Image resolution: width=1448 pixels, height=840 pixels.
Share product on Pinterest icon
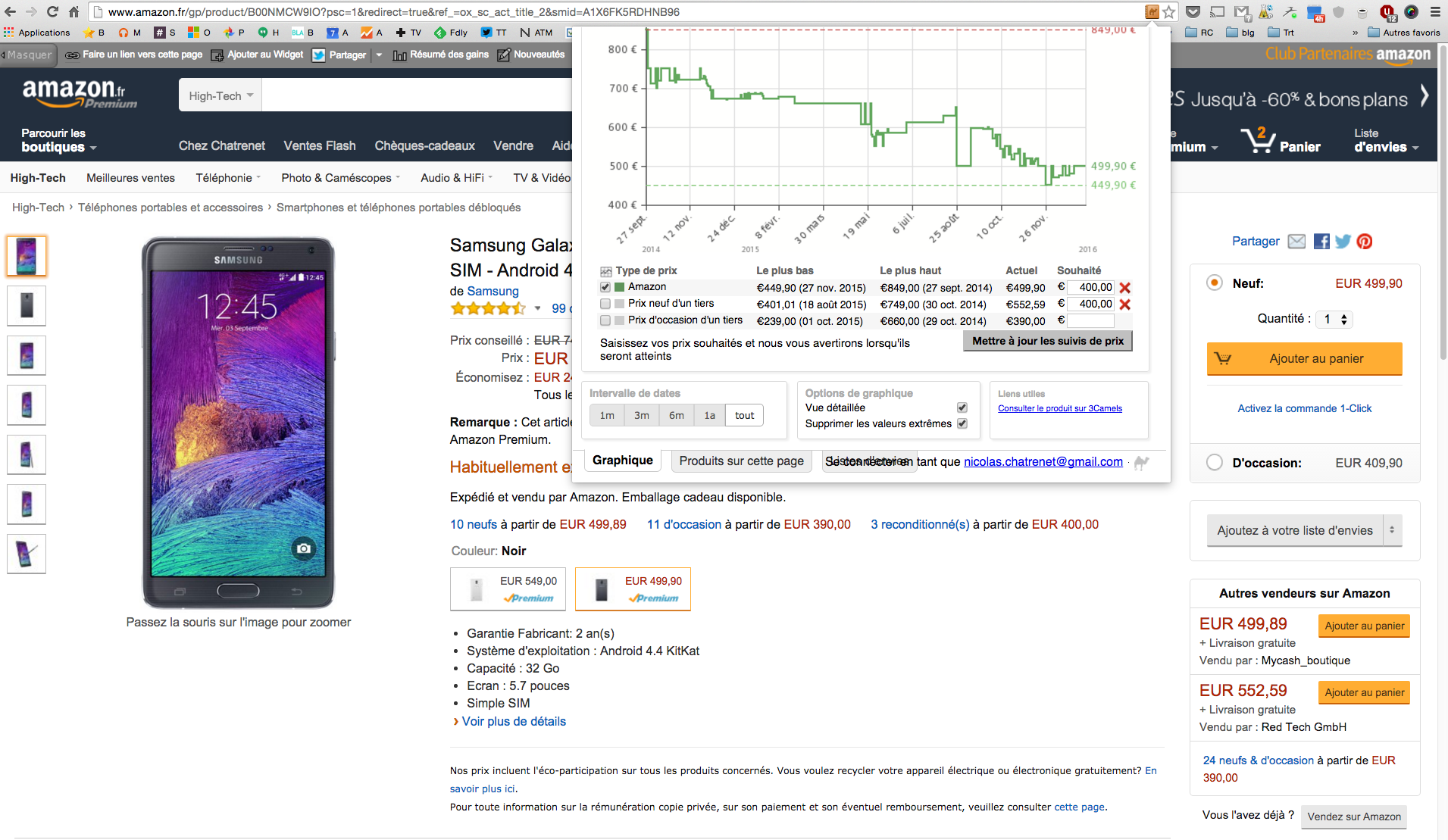tap(1365, 242)
